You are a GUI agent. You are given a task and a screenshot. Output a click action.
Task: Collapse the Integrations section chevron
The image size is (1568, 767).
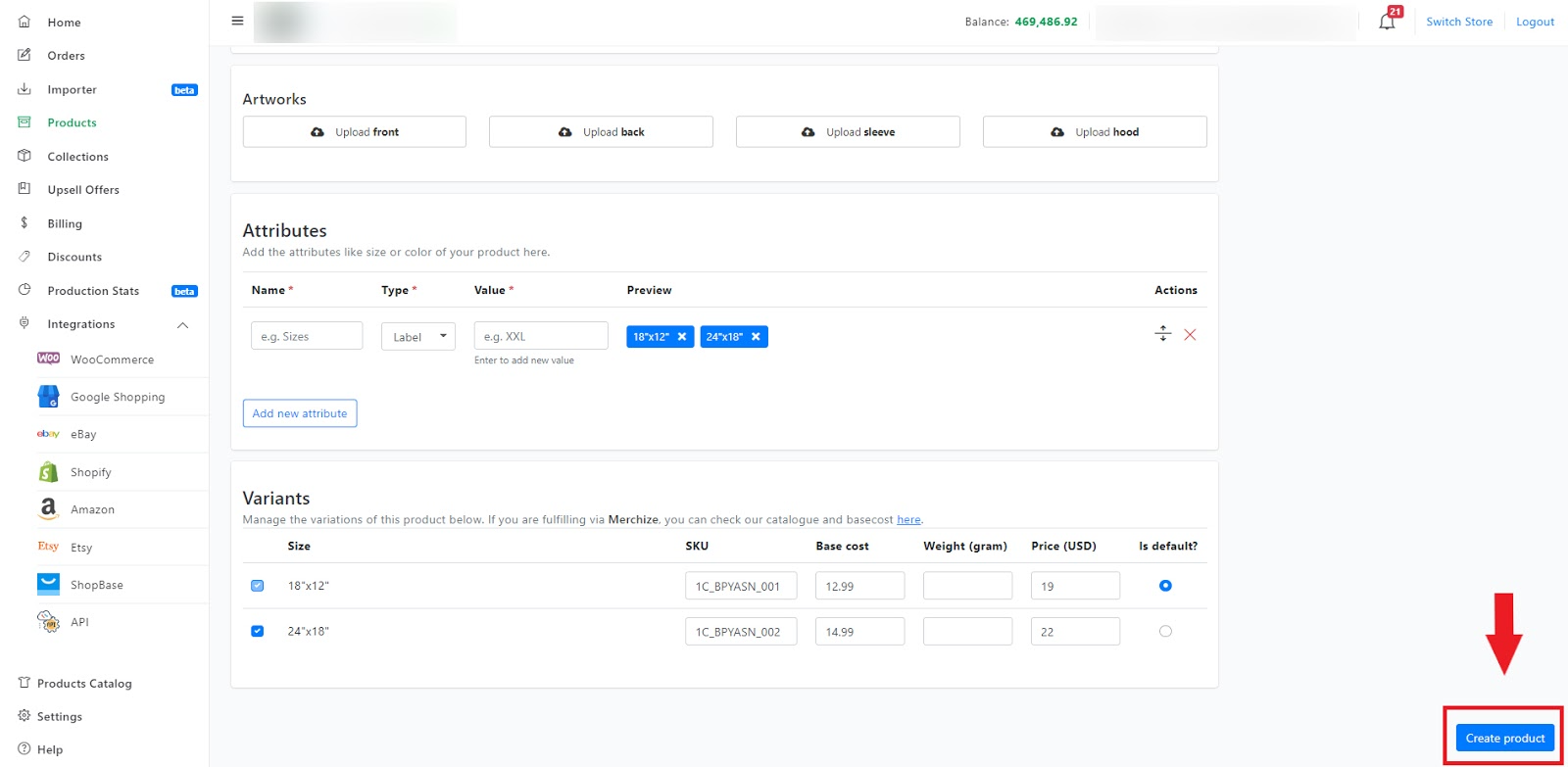182,324
